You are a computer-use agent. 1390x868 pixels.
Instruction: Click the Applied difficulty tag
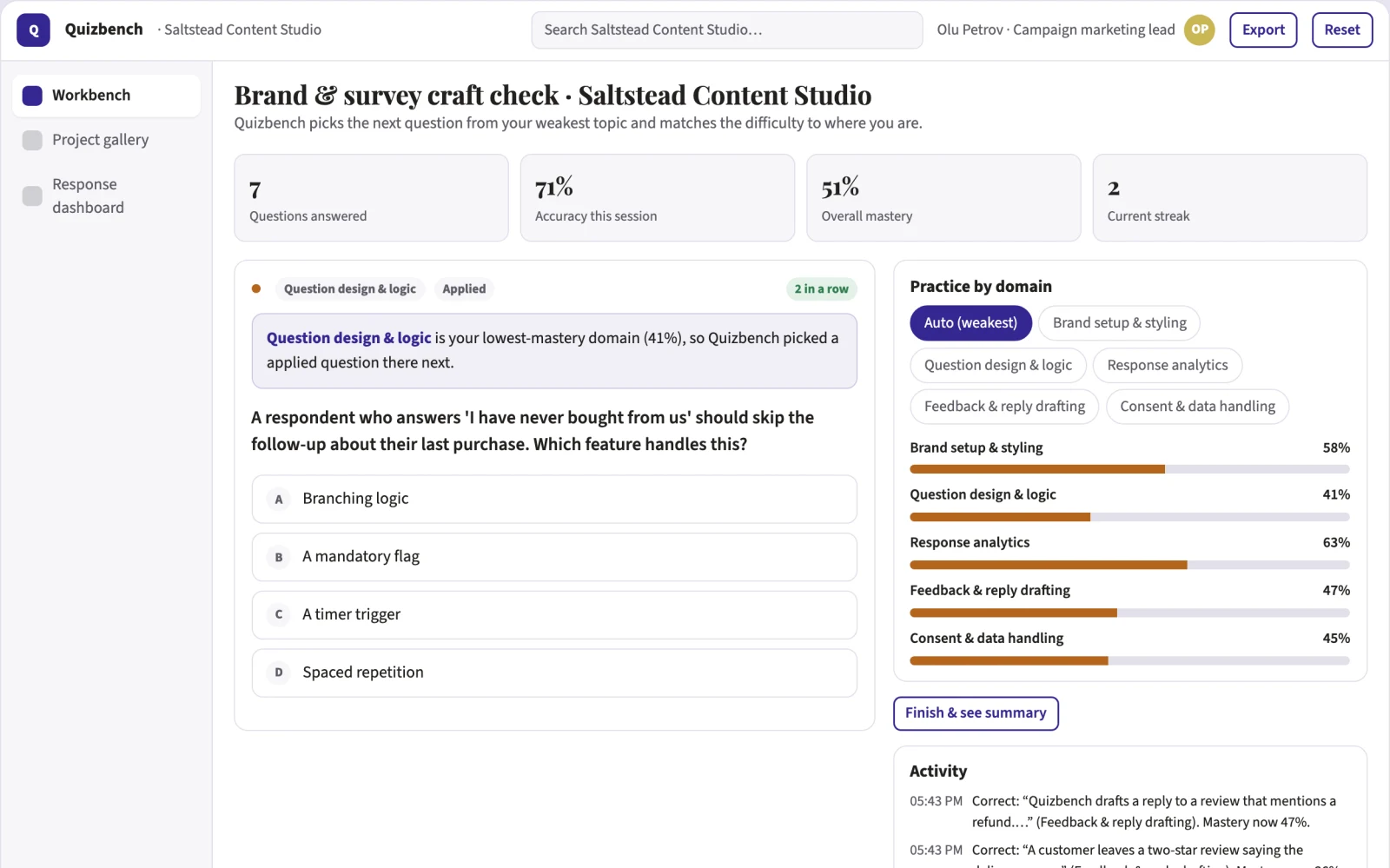click(464, 289)
